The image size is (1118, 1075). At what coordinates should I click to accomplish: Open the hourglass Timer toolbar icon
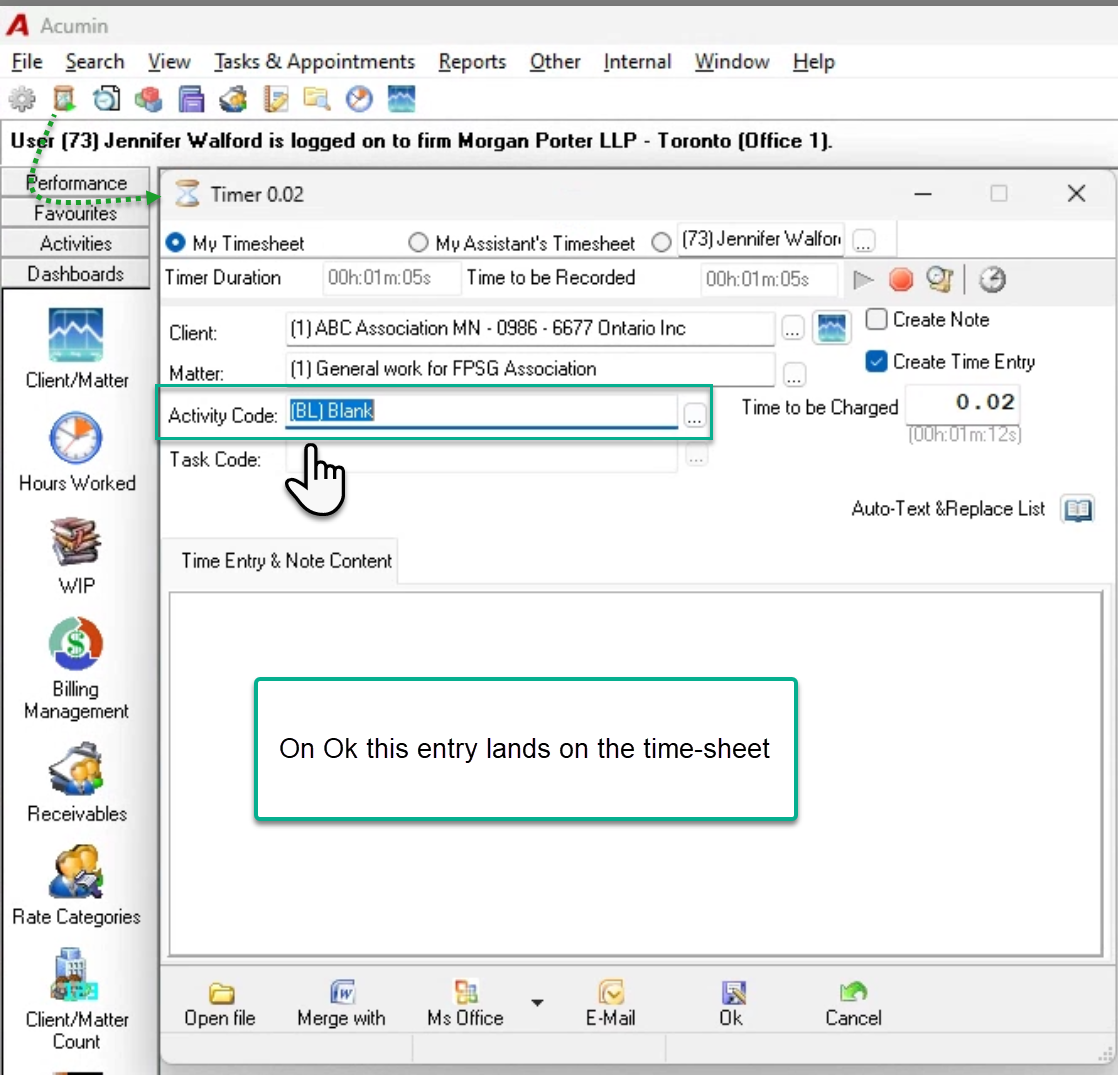pos(64,98)
